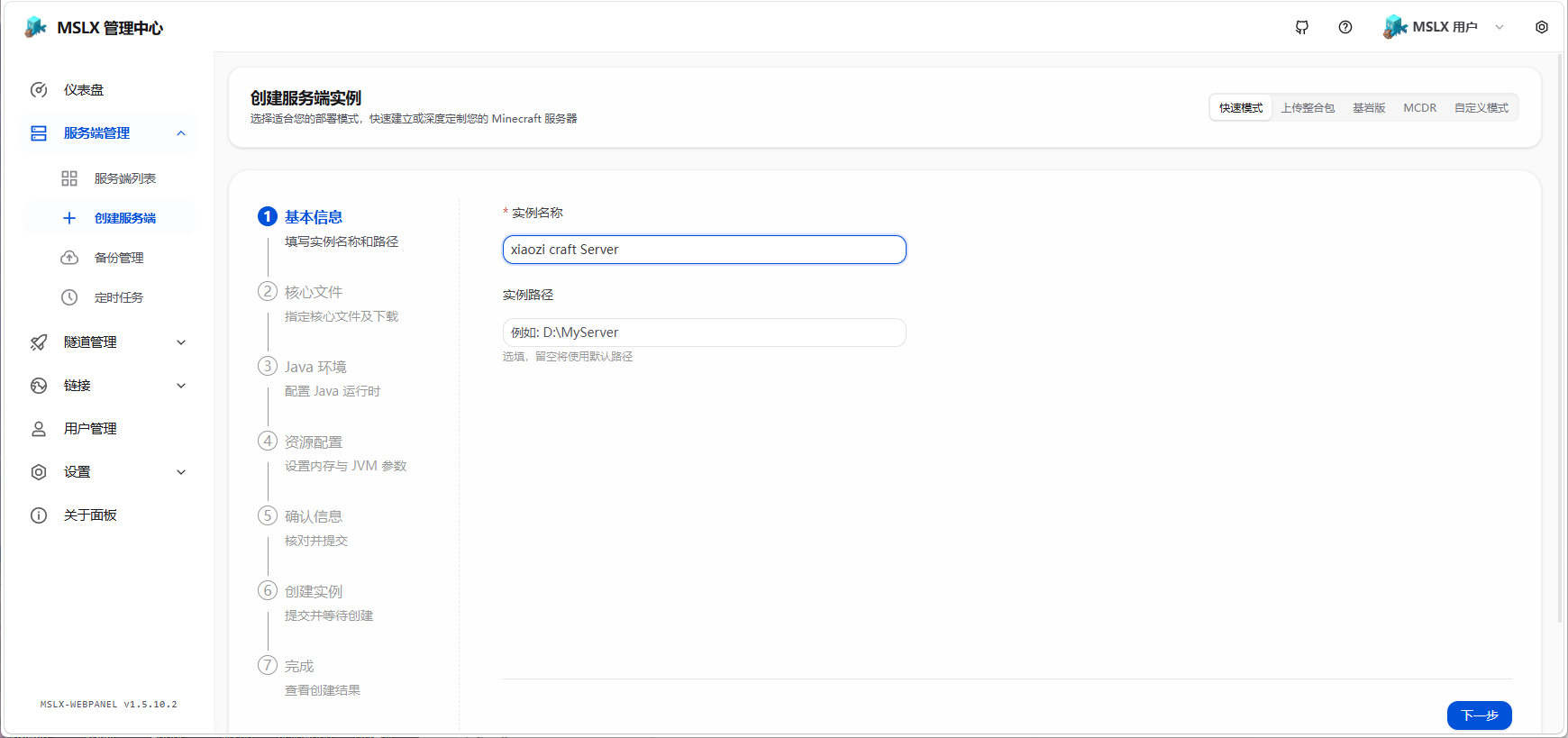Click step 7 circle for 完成
Viewport: 1568px width, 738px height.
tap(268, 665)
